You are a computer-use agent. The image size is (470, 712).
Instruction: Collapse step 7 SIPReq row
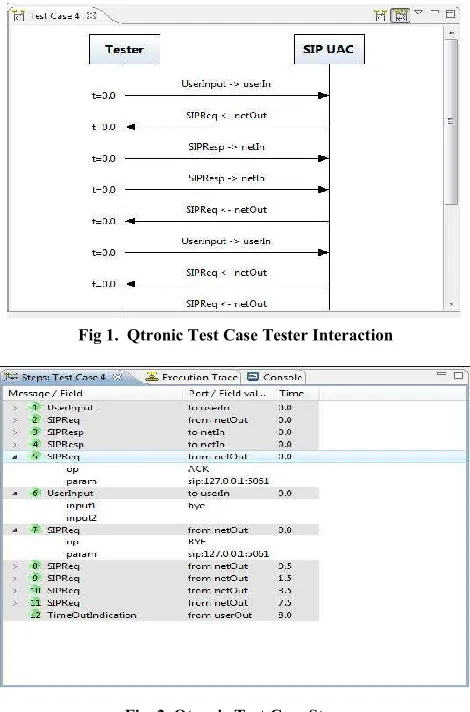point(15,530)
